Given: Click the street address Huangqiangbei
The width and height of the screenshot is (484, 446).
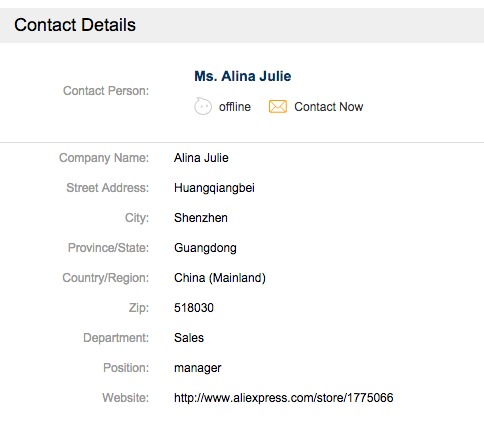Looking at the screenshot, I should pyautogui.click(x=214, y=188).
